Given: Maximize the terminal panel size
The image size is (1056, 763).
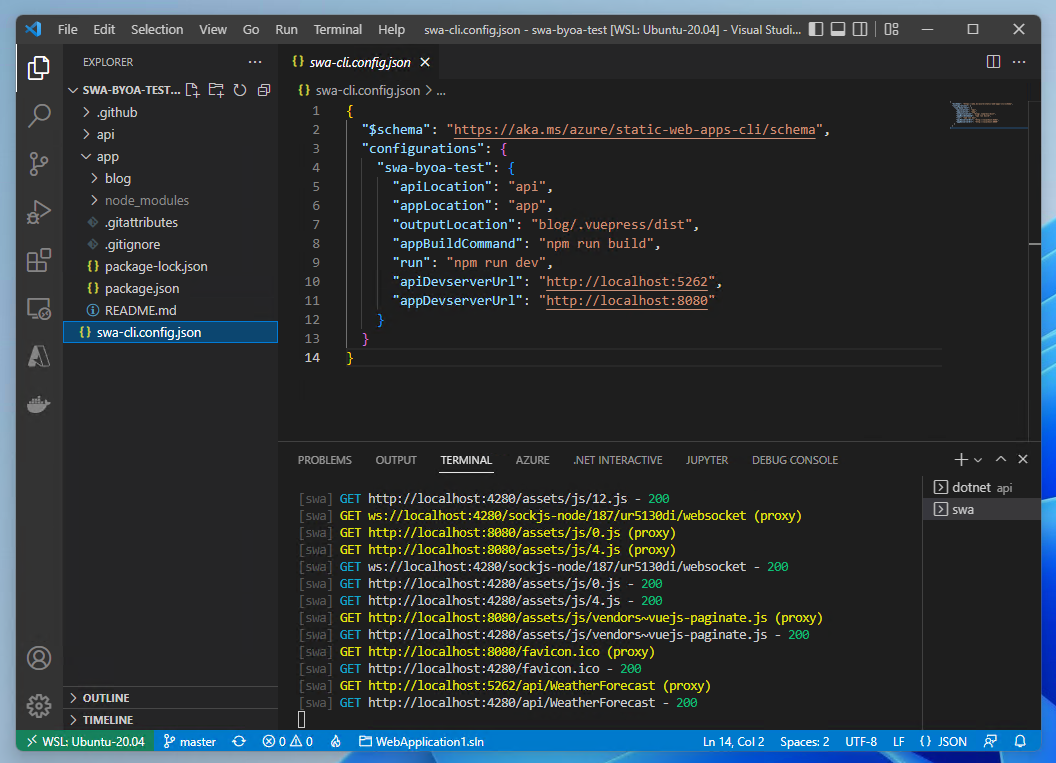Looking at the screenshot, I should 1001,459.
